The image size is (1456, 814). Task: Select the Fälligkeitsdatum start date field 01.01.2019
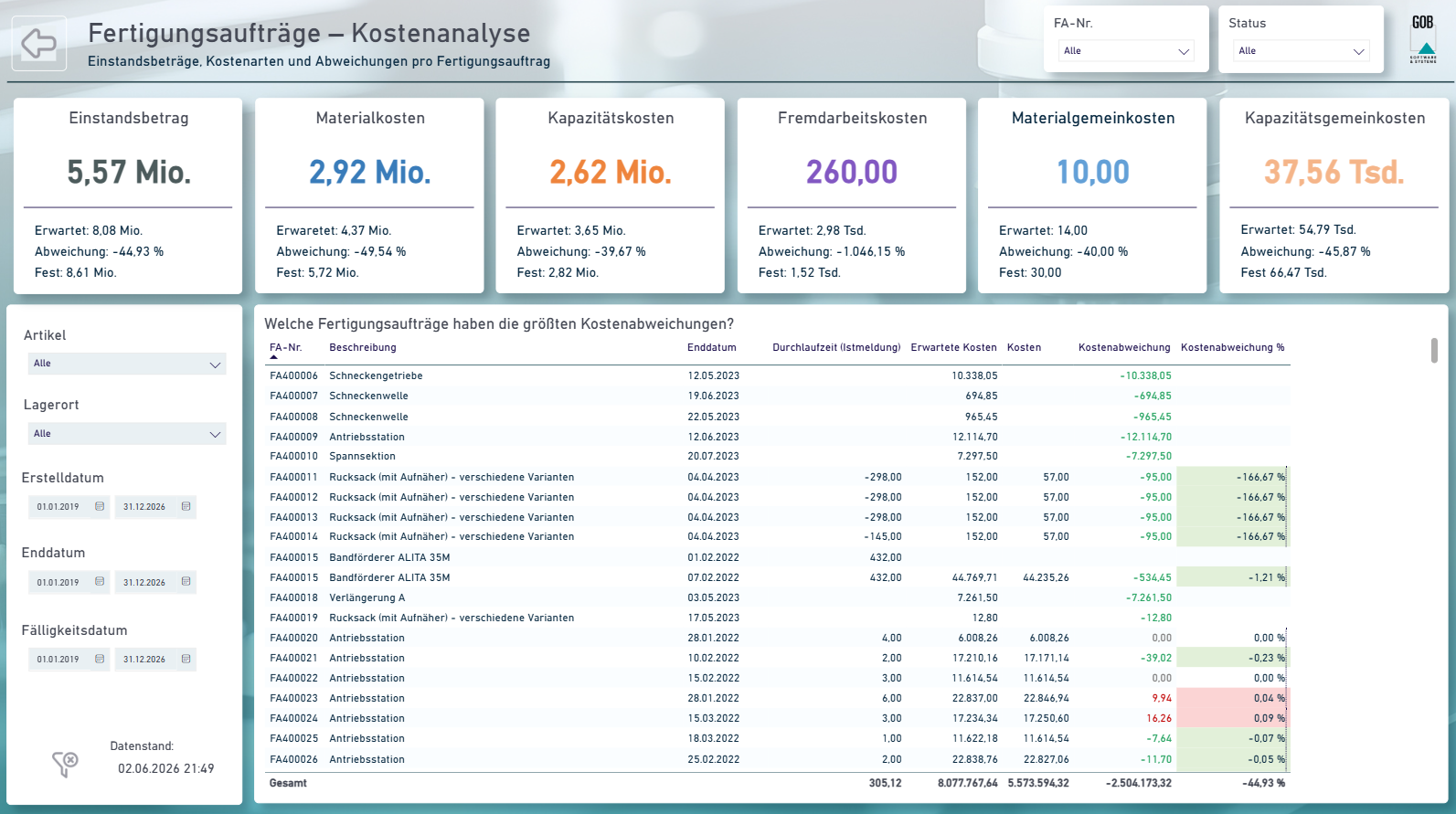pyautogui.click(x=58, y=659)
